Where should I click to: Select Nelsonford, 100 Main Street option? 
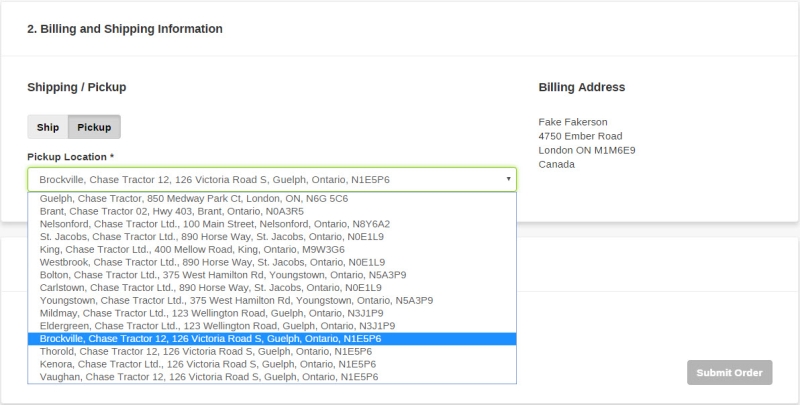coord(272,224)
